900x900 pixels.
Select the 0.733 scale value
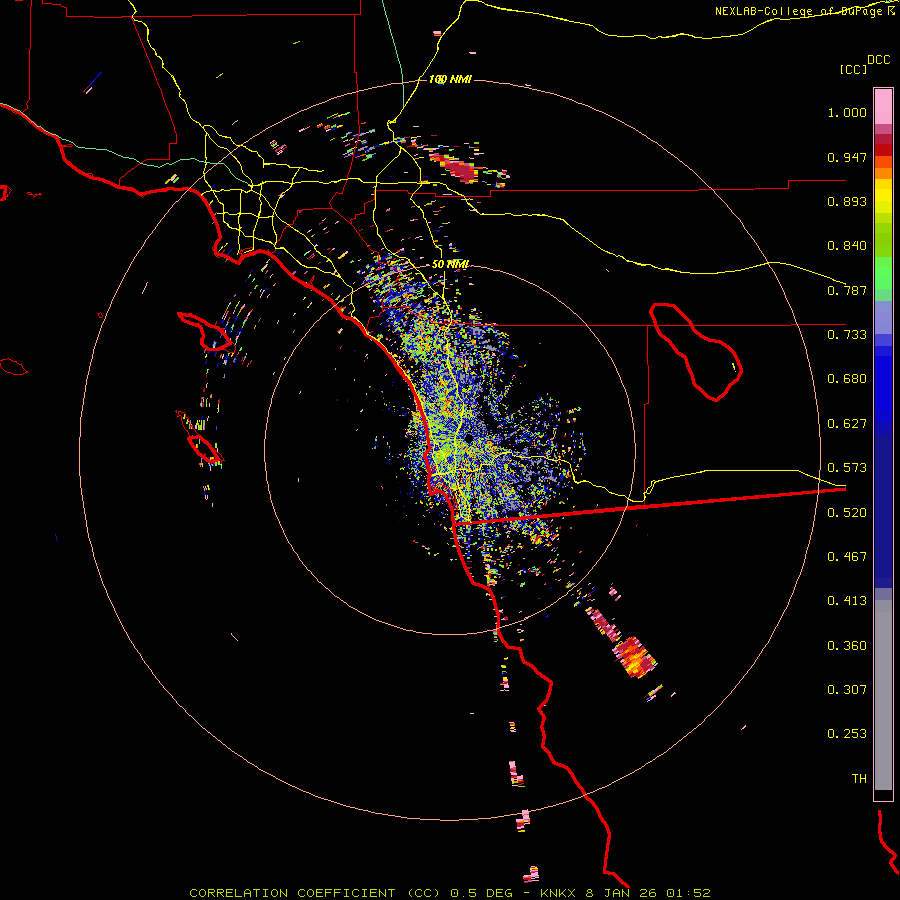(847, 335)
